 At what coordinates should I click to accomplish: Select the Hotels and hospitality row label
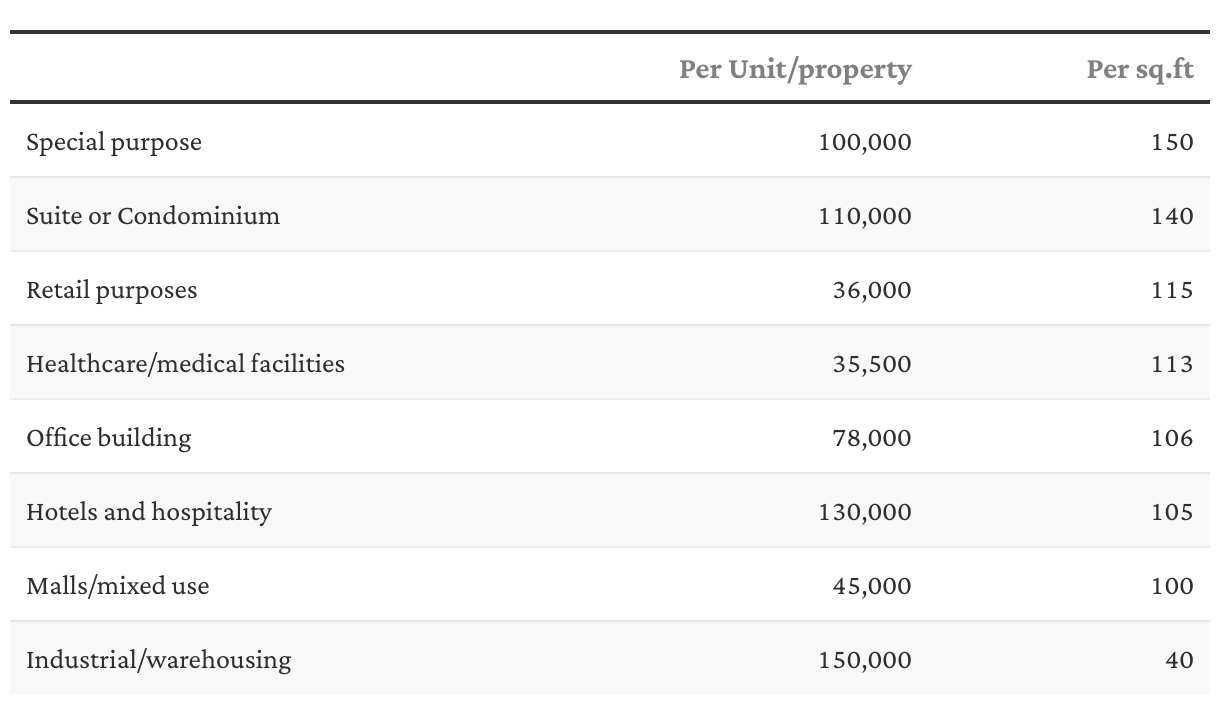(149, 512)
